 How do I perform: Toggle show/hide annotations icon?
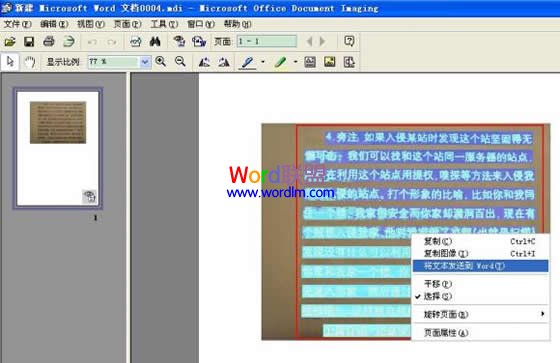349,62
